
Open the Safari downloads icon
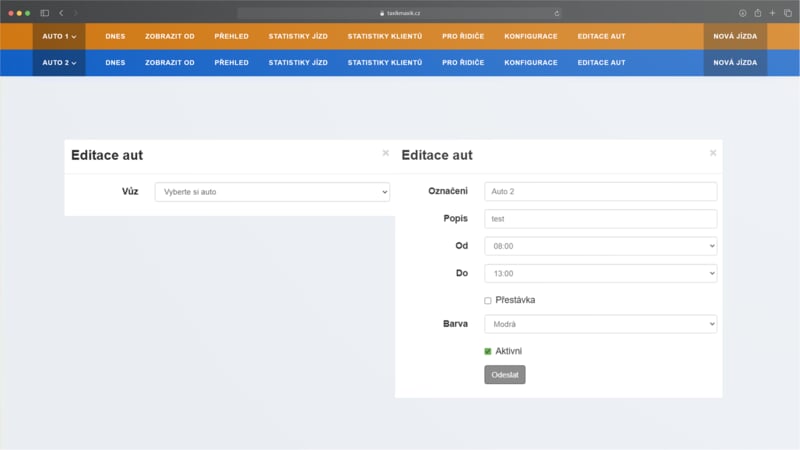coord(743,13)
